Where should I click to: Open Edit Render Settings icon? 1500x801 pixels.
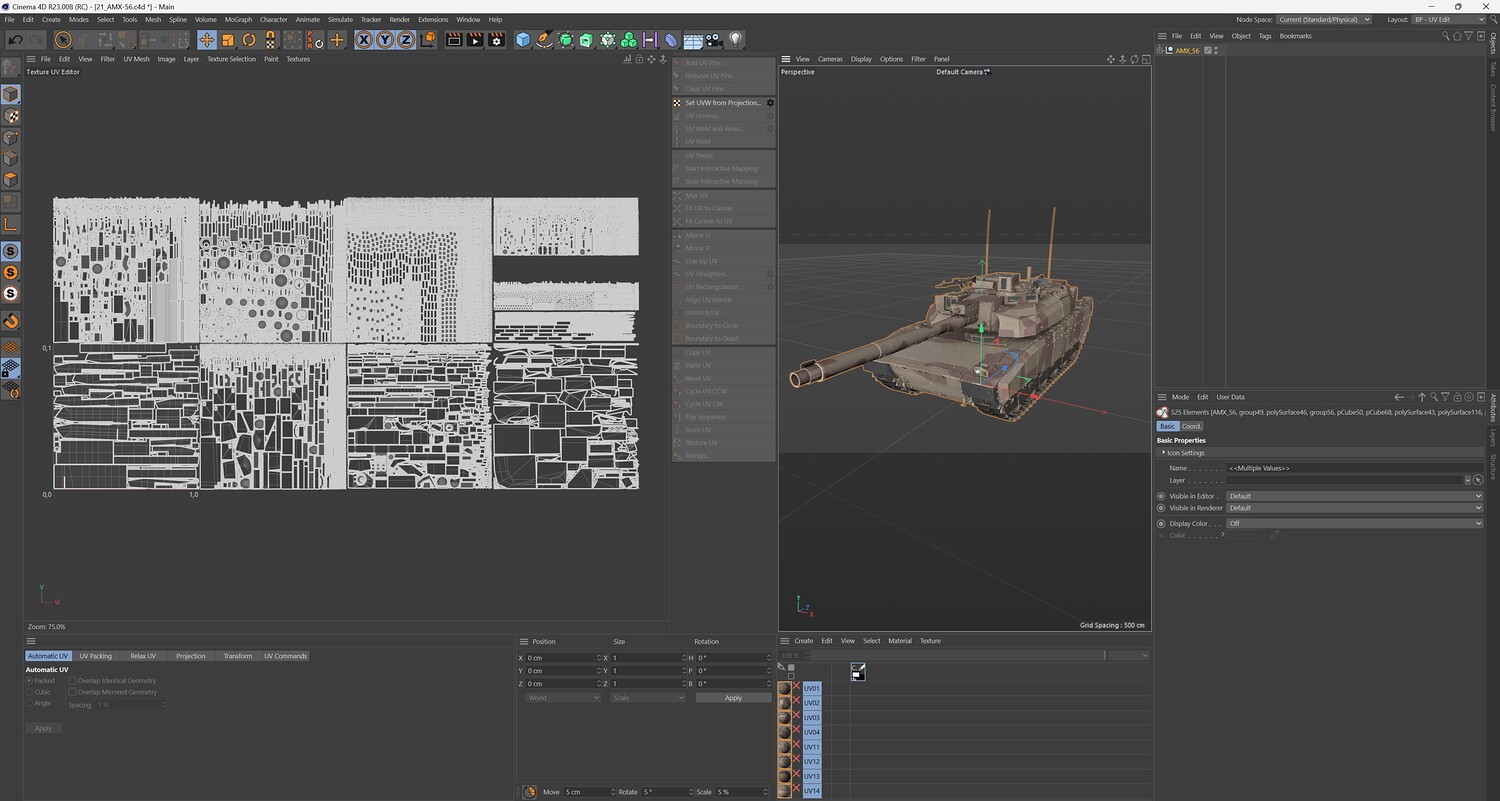[495, 40]
